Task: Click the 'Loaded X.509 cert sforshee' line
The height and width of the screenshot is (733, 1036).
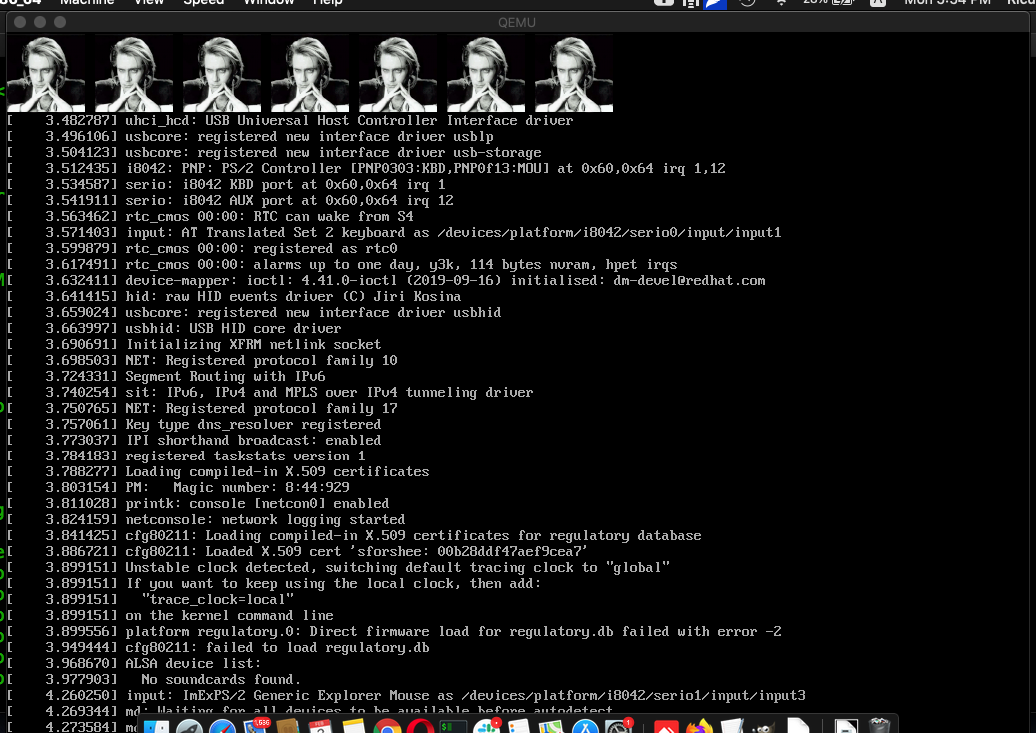Action: [x=298, y=551]
